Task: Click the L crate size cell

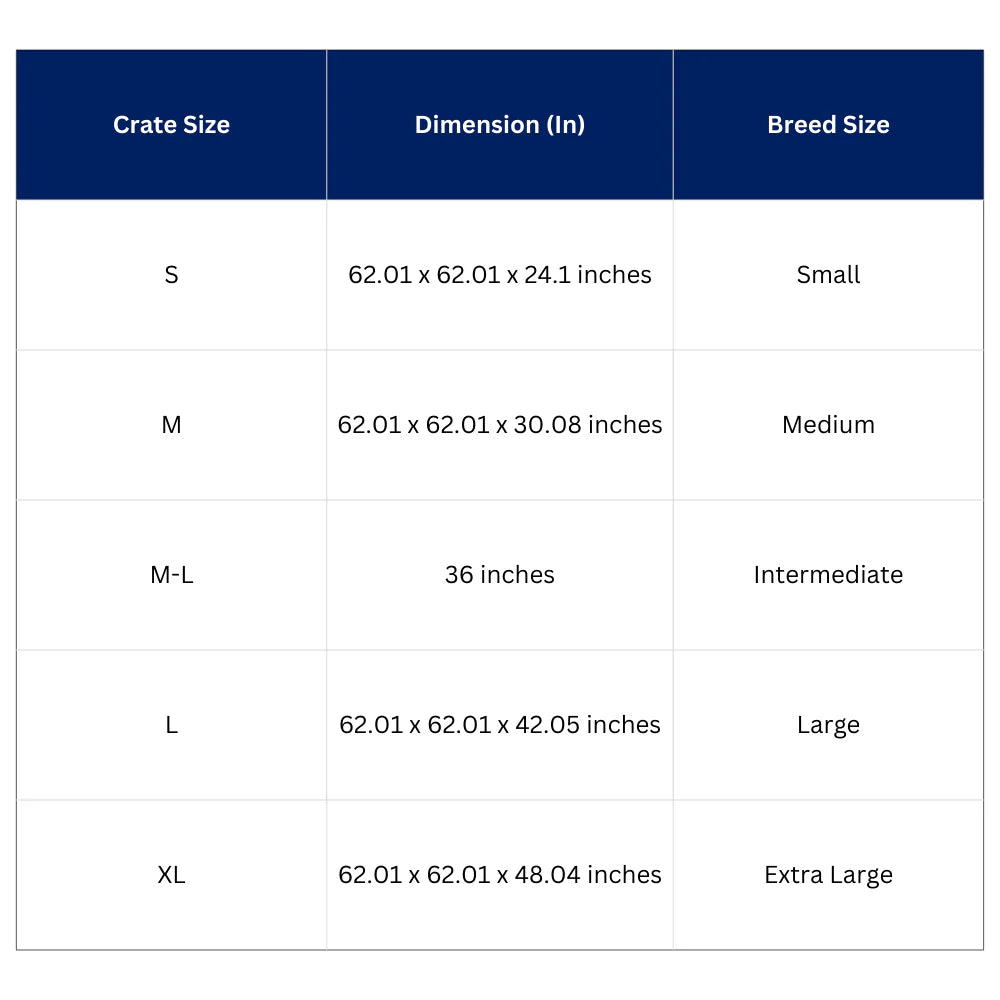Action: pos(171,725)
